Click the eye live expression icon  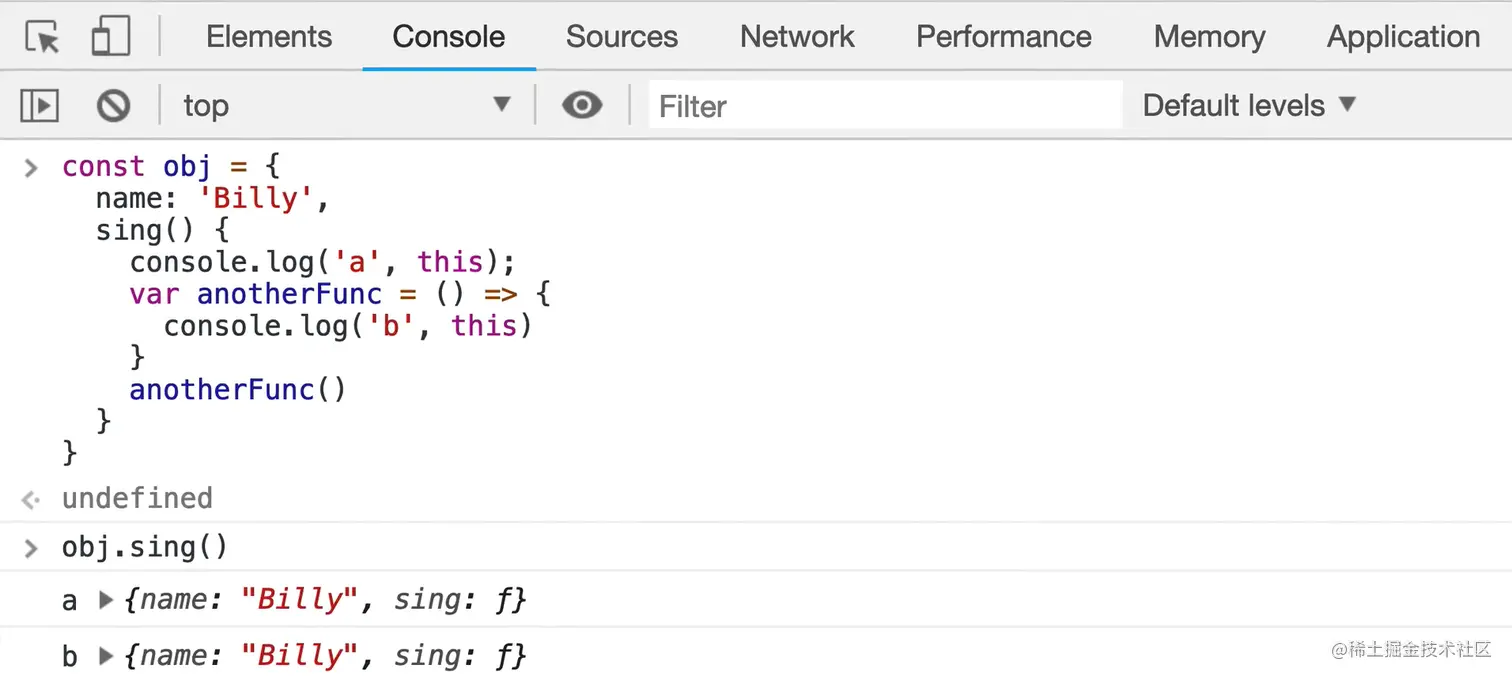582,105
